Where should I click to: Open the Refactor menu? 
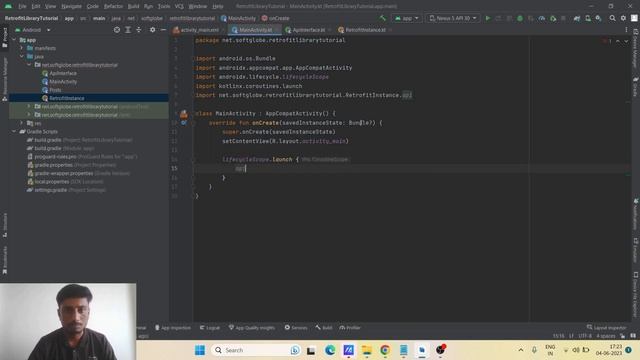pyautogui.click(x=113, y=6)
